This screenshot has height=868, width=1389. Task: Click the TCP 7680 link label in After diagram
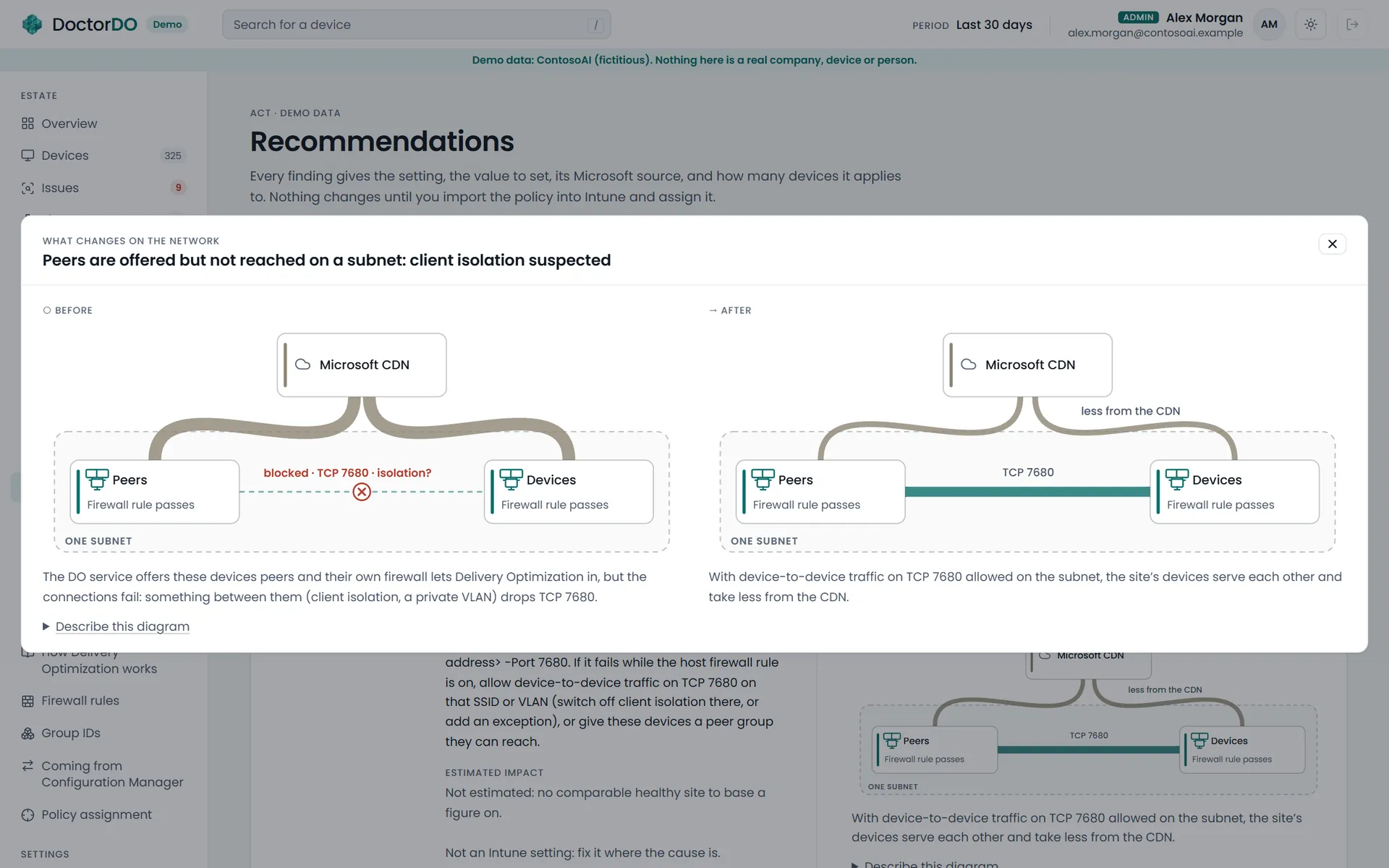pyautogui.click(x=1028, y=472)
